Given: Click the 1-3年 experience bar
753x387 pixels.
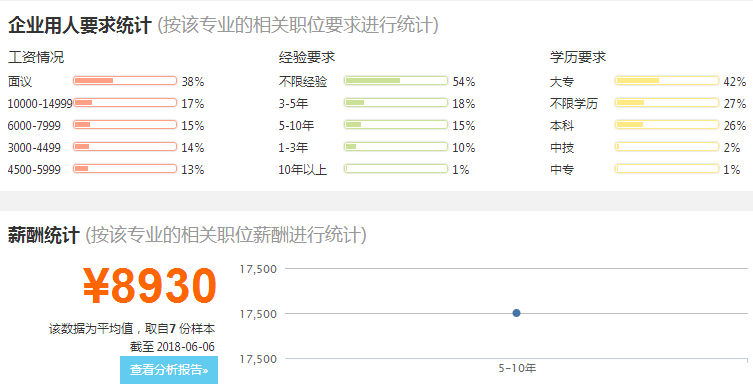Looking at the screenshot, I should pyautogui.click(x=396, y=146).
